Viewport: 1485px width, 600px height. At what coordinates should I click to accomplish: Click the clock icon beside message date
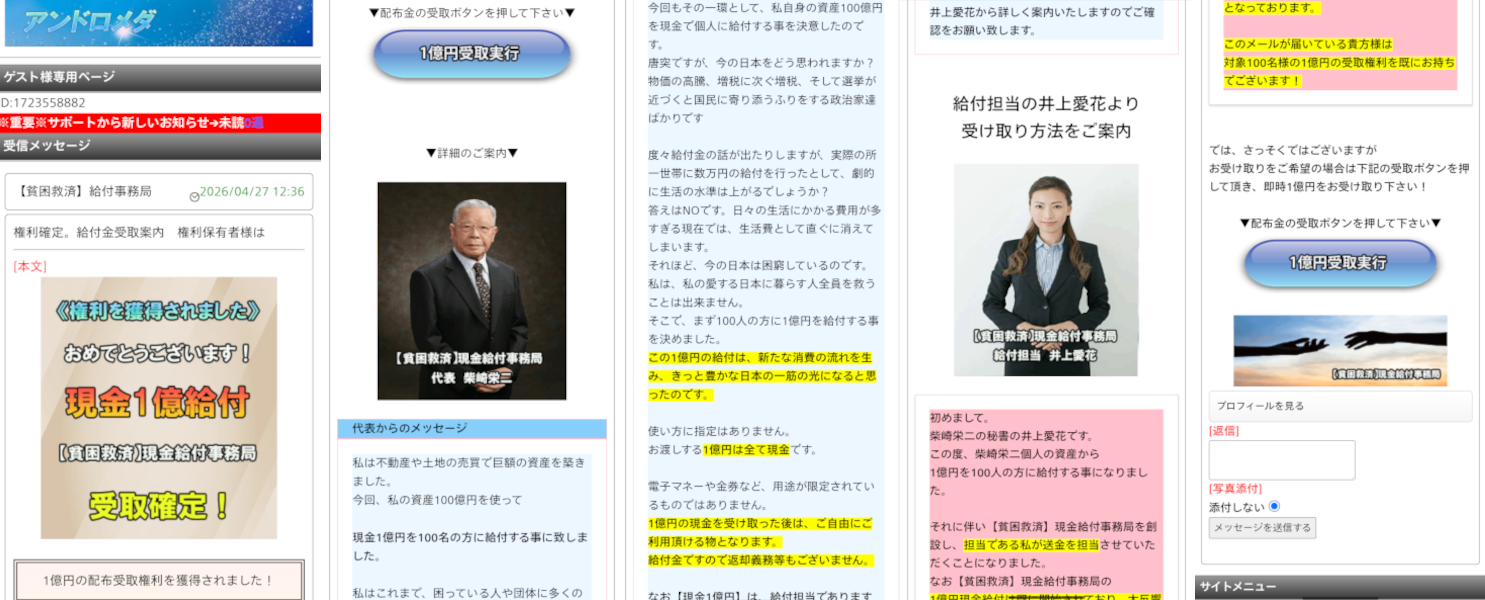[x=194, y=196]
